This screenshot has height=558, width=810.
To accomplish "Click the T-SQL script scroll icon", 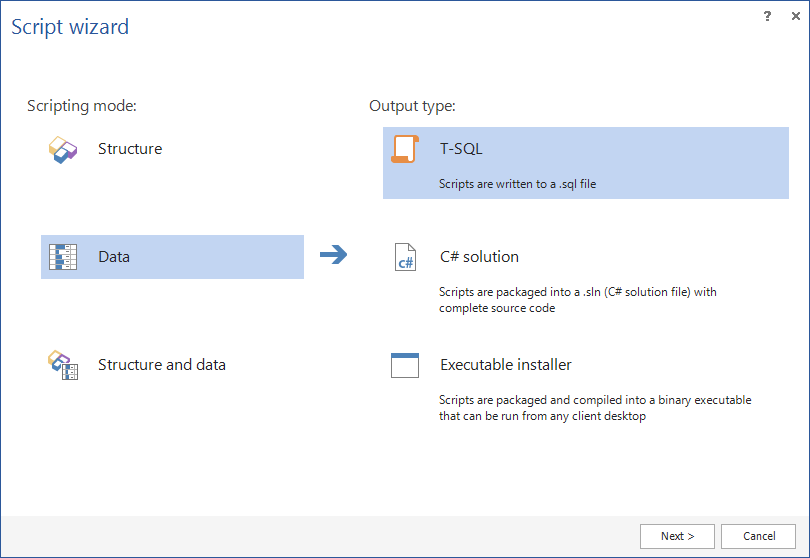I will (x=405, y=149).
